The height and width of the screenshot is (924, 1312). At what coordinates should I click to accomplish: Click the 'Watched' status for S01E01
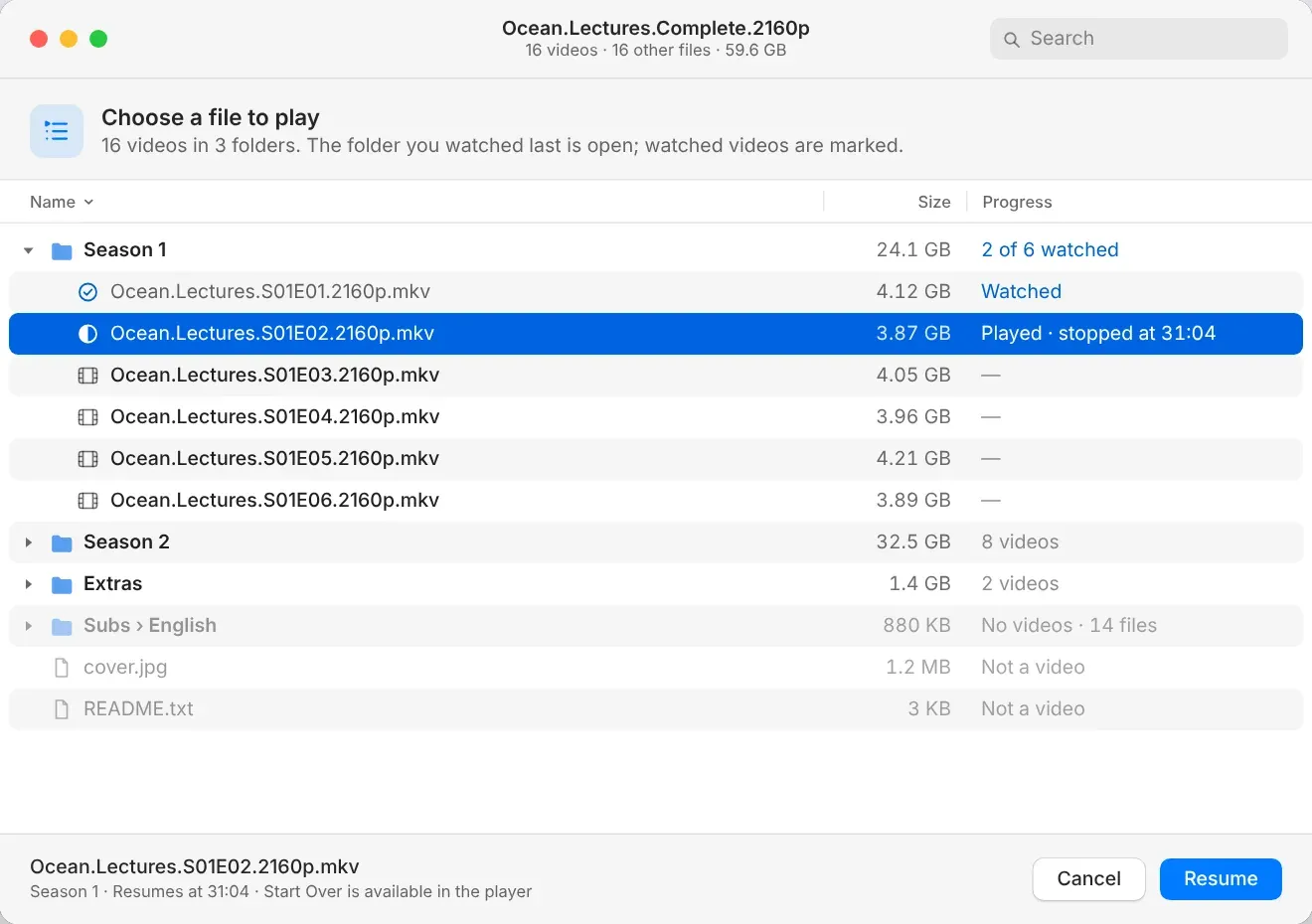[1021, 292]
